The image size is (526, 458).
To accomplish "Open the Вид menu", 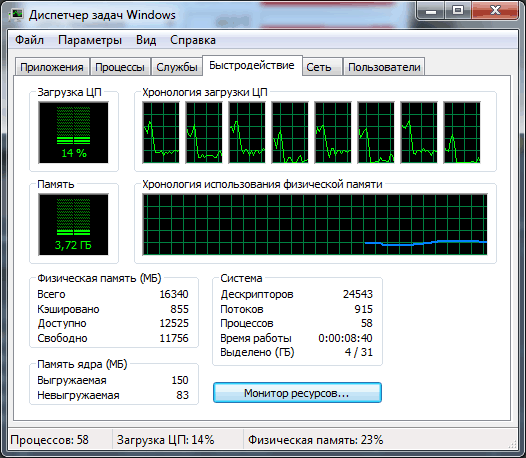I will 146,40.
